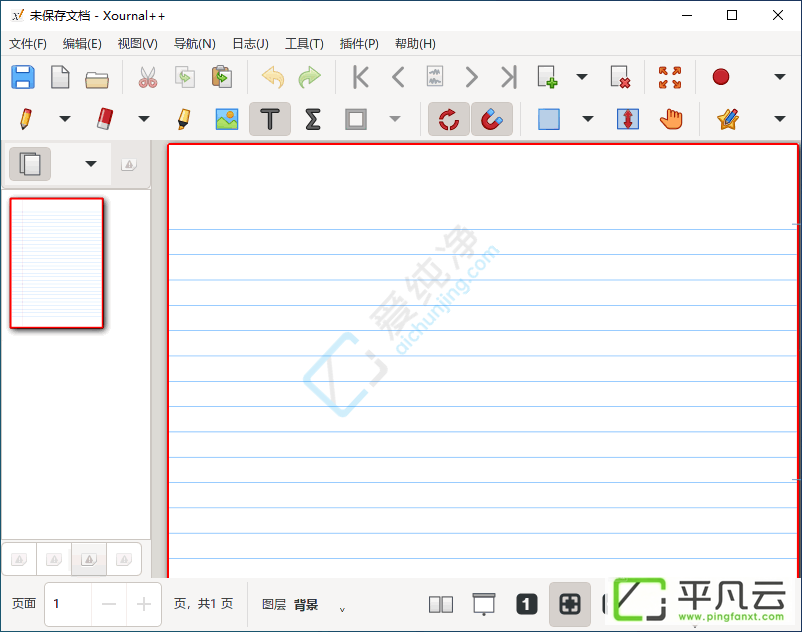Select the draw shape rectangle tool
Image resolution: width=802 pixels, height=632 pixels.
pyautogui.click(x=355, y=119)
